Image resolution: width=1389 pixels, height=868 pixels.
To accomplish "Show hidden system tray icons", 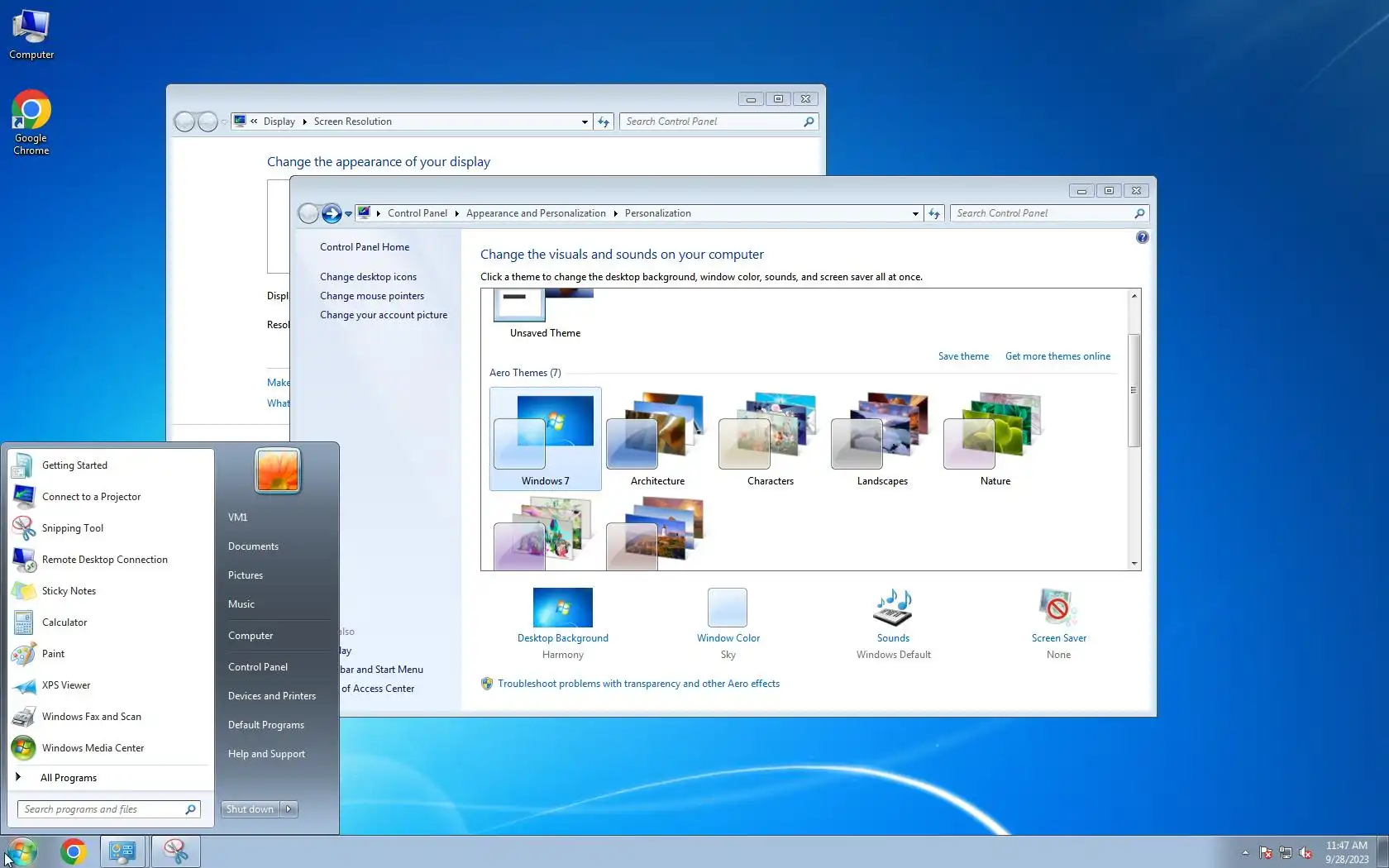I will pos(1245,852).
